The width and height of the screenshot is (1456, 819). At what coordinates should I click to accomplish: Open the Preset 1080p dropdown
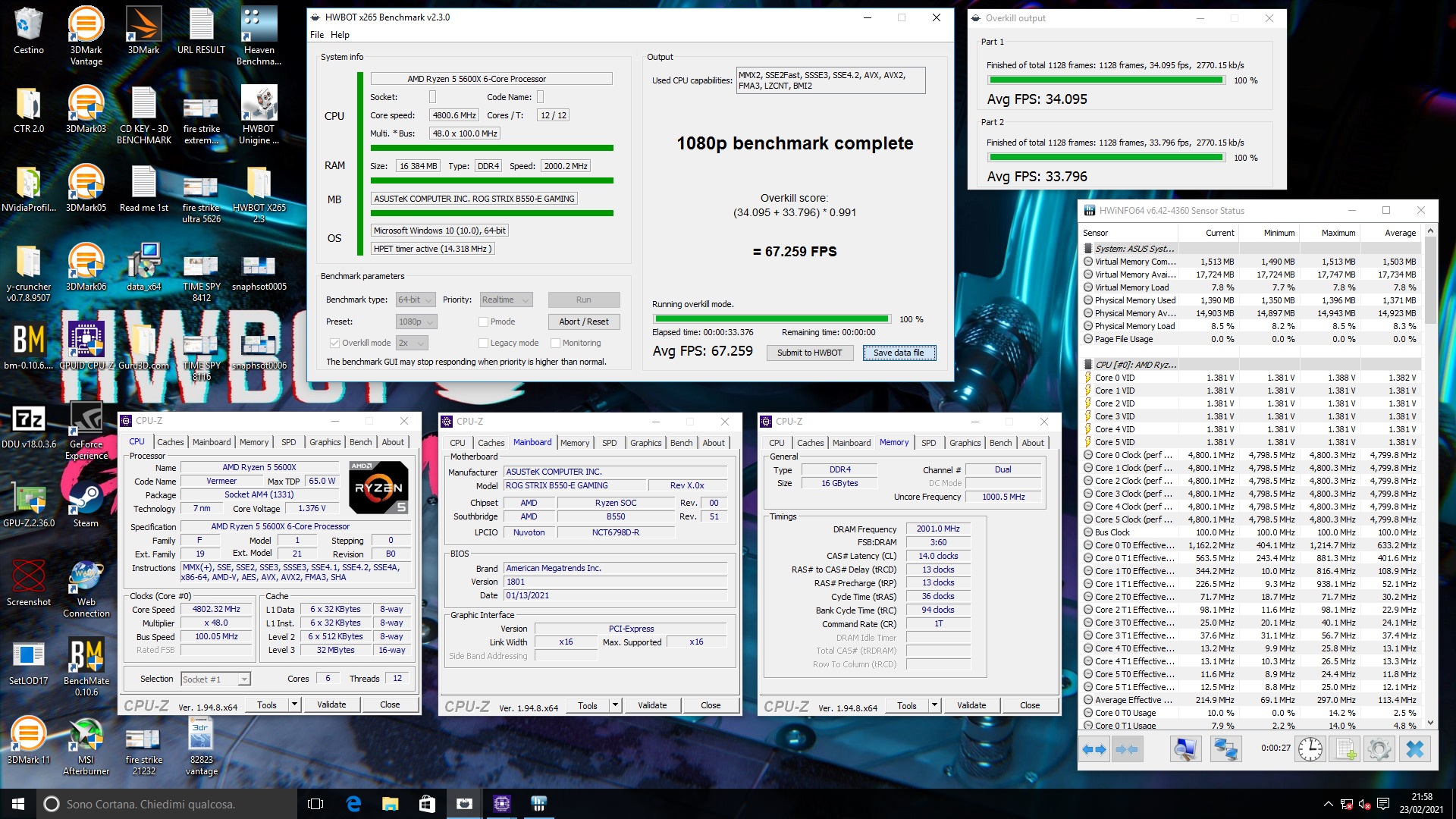pos(416,322)
